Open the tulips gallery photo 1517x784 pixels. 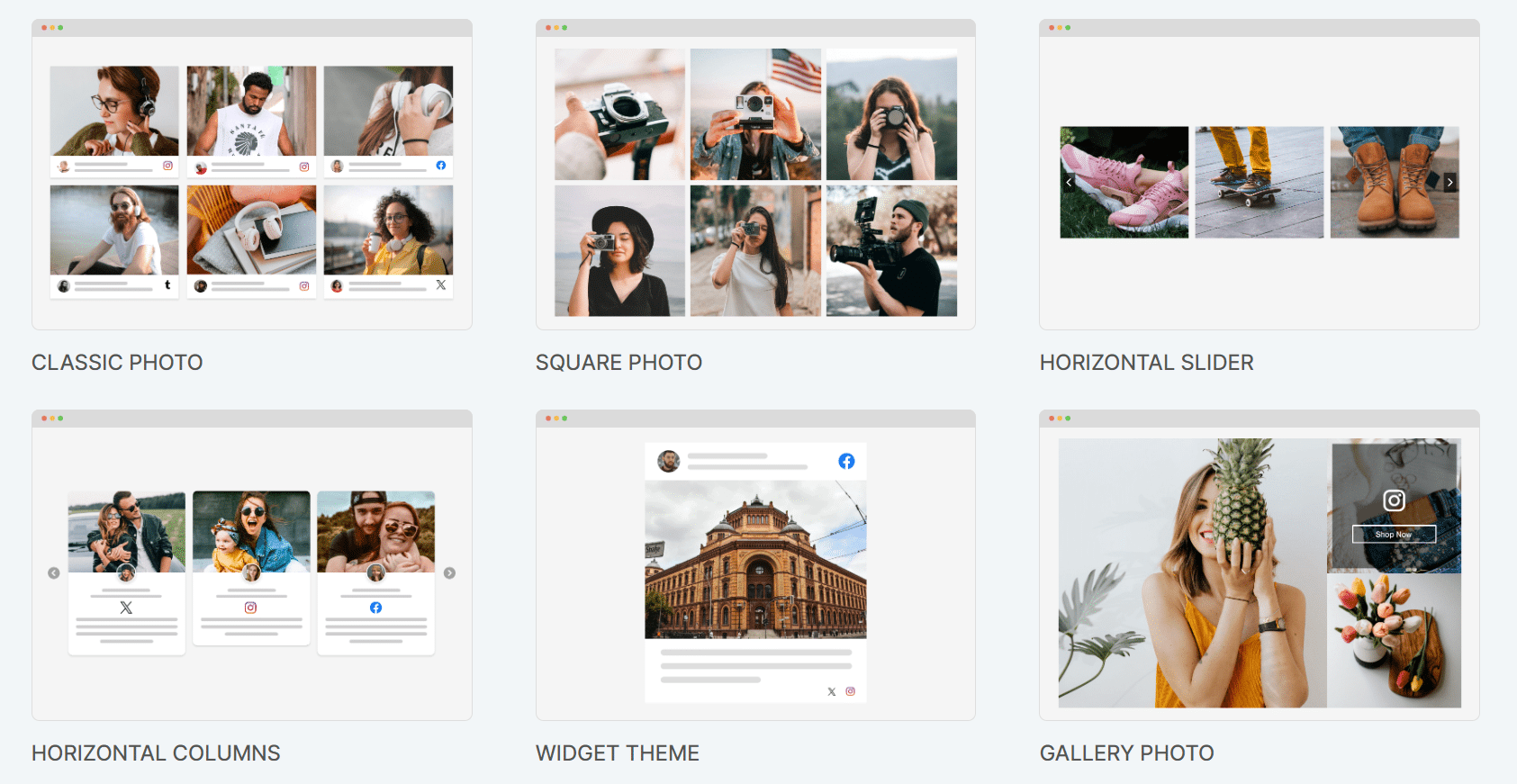[1394, 640]
